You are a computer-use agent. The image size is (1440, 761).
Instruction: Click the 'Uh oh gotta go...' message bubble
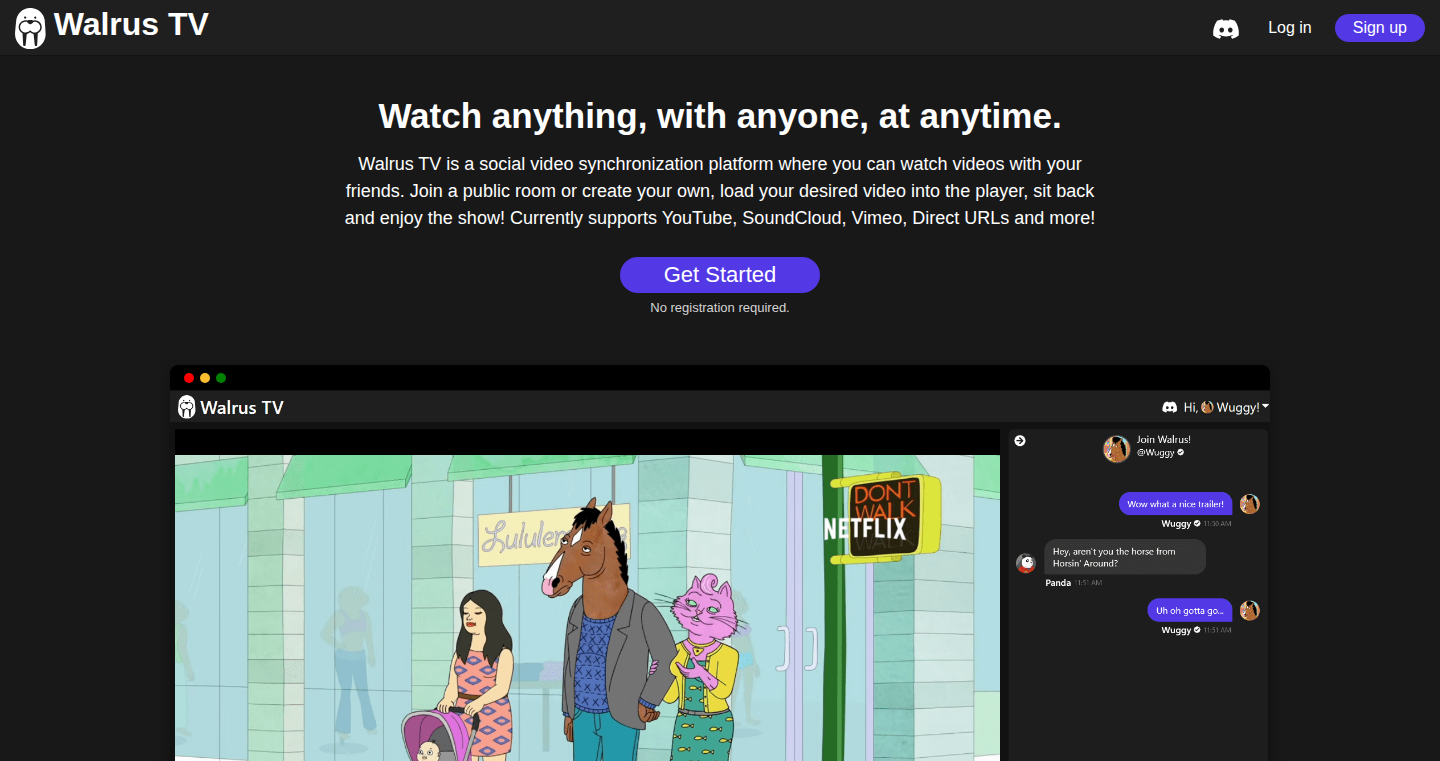[x=1189, y=610]
